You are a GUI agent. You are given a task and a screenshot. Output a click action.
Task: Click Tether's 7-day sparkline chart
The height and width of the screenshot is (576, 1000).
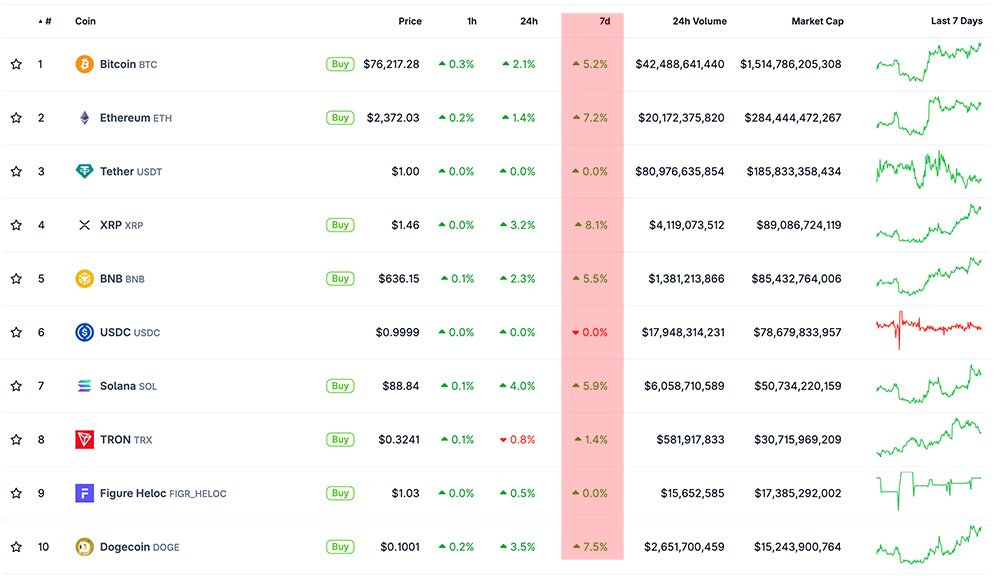pos(927,171)
